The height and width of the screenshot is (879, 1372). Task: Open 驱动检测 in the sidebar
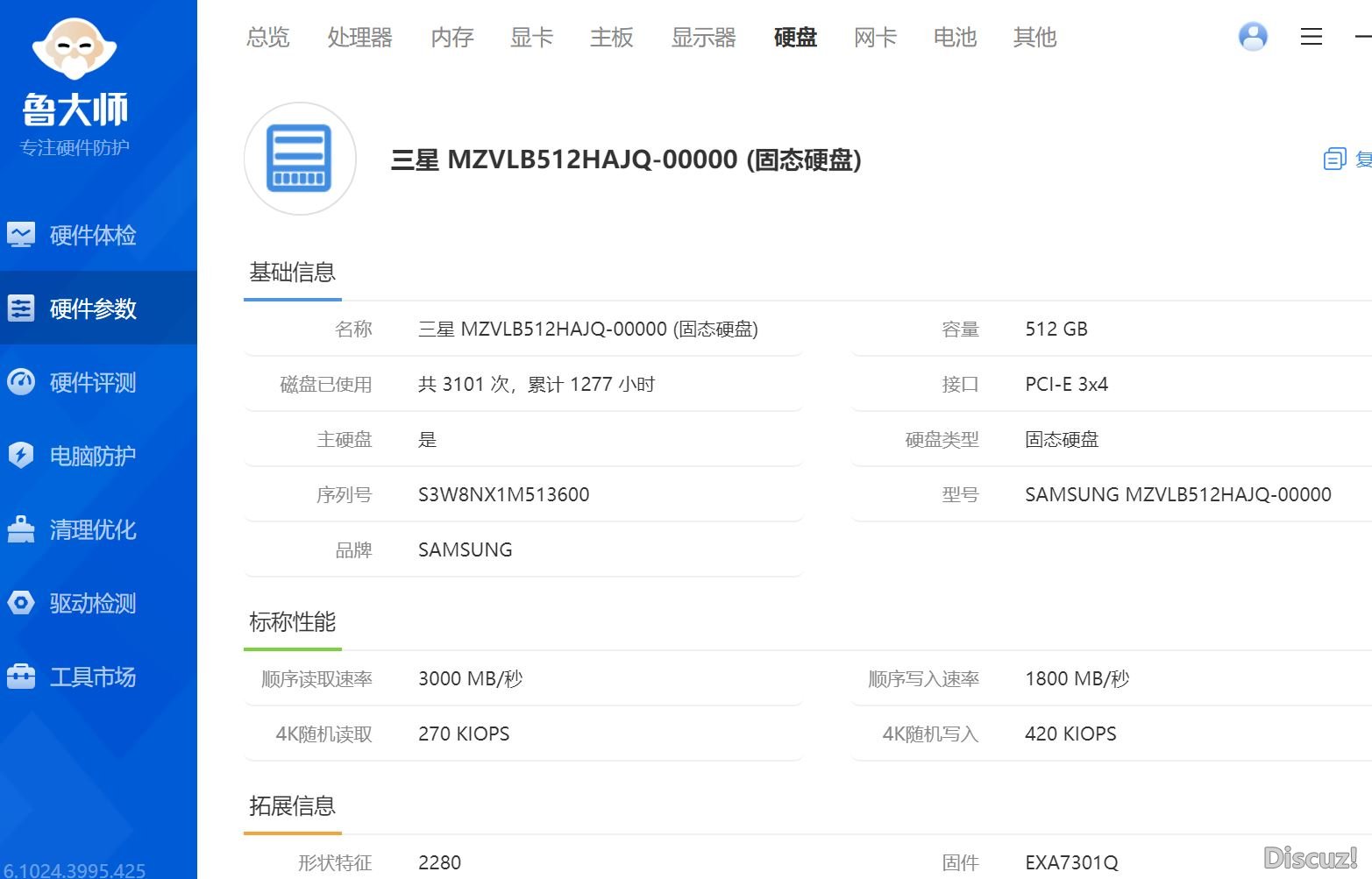tap(98, 603)
